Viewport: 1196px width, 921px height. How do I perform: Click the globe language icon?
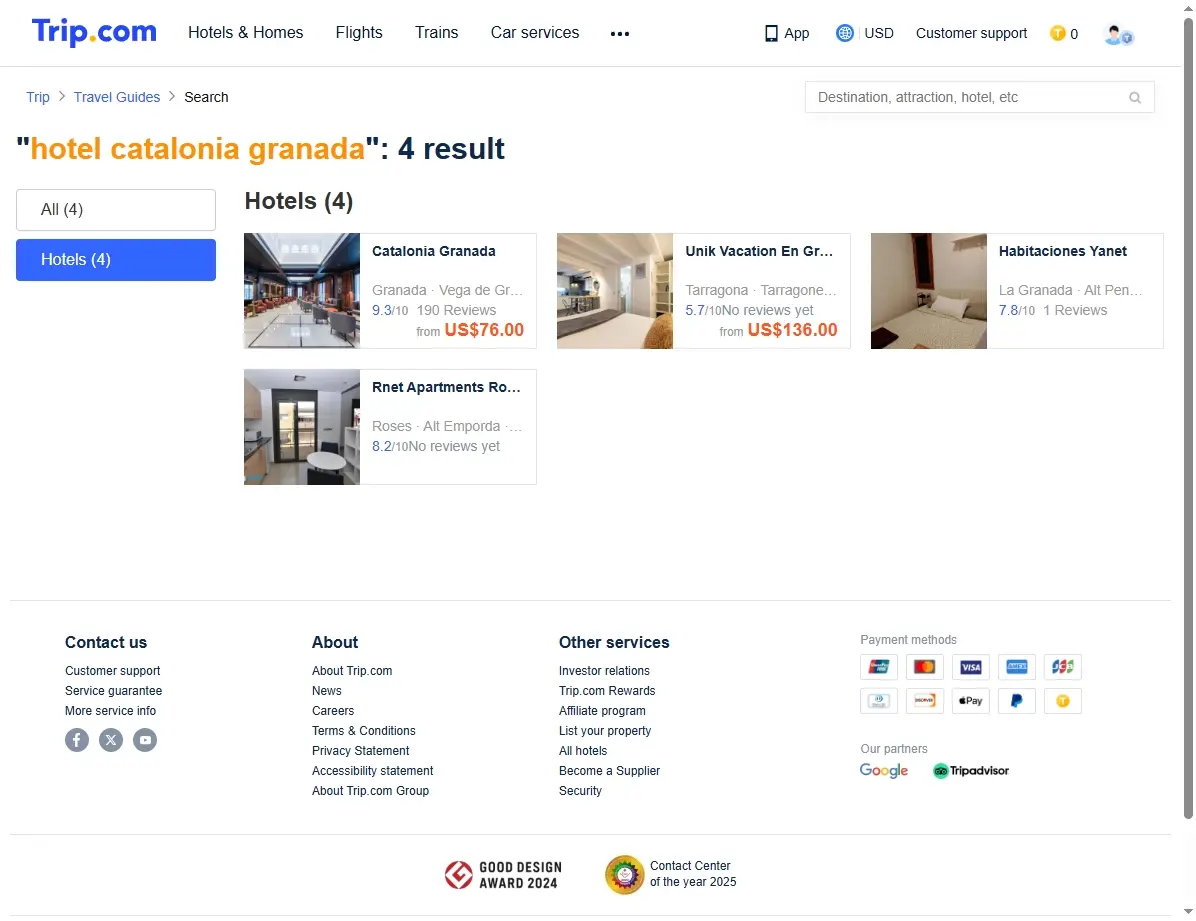click(x=844, y=33)
